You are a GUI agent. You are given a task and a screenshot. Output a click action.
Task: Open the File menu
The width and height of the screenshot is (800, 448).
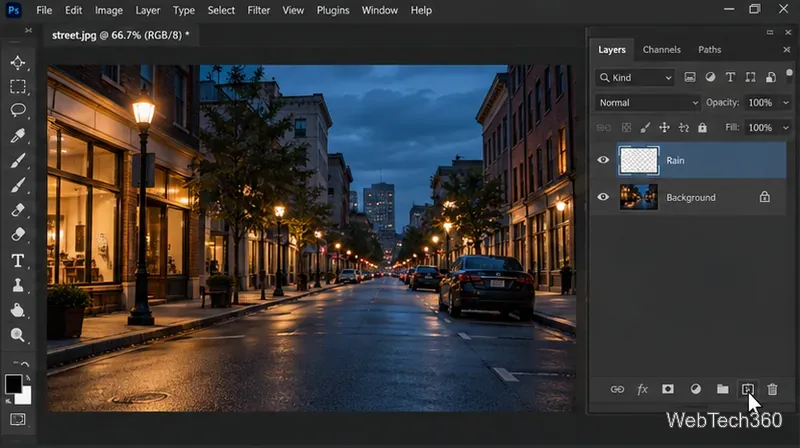44,10
